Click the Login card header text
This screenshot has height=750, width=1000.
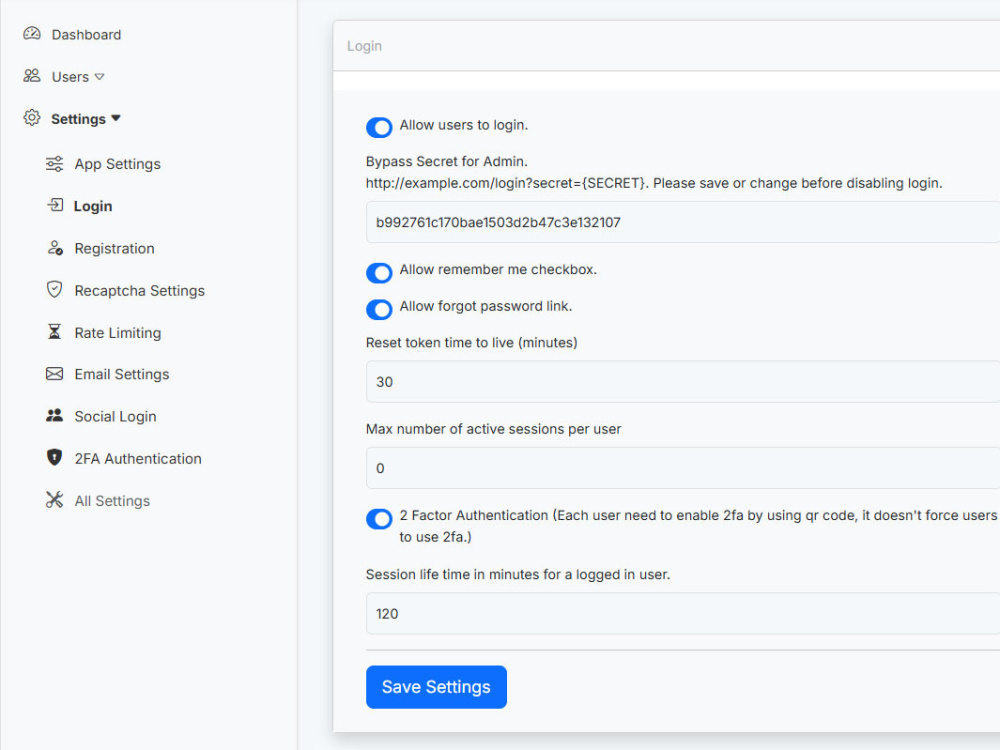click(364, 46)
